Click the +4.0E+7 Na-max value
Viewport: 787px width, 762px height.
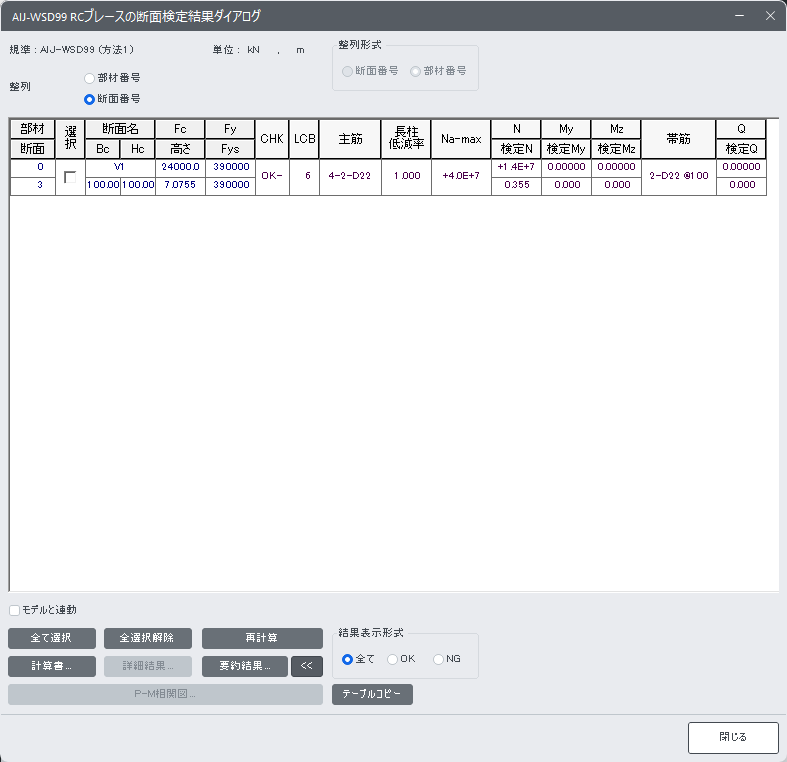461,176
